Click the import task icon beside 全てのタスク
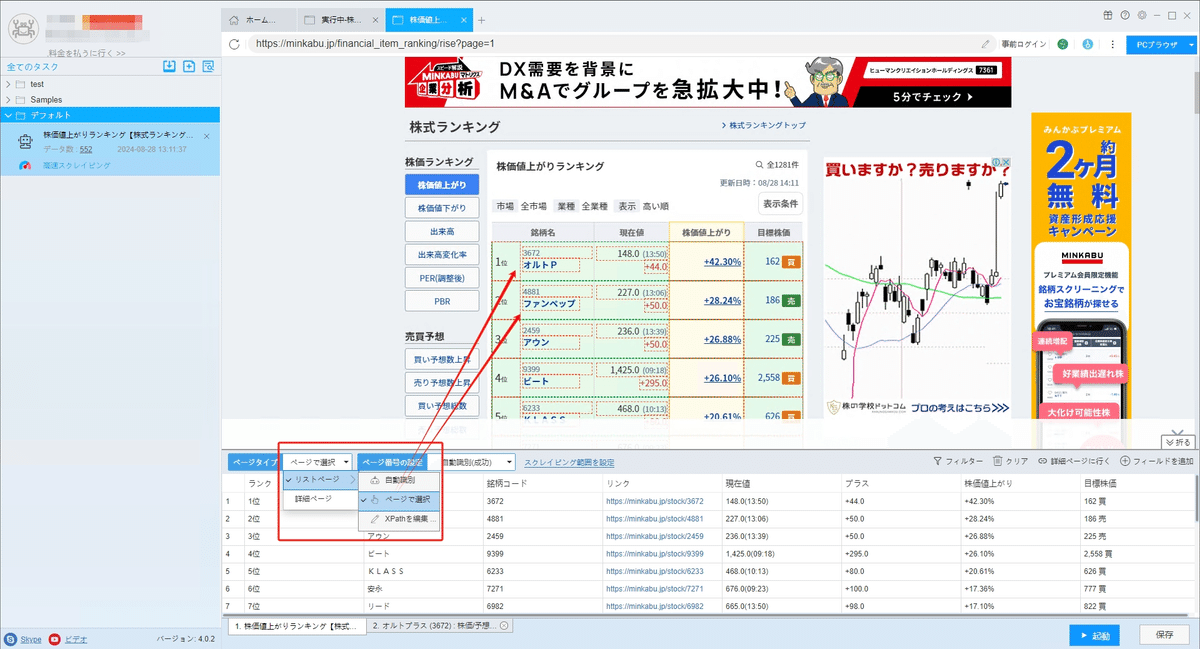Image resolution: width=1200 pixels, height=649 pixels. [x=170, y=67]
